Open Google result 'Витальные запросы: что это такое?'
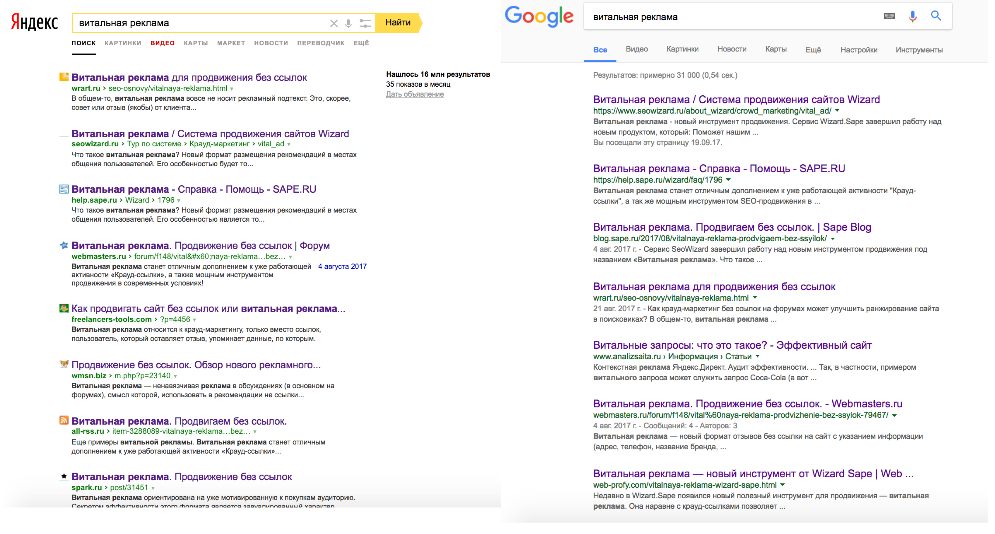The width and height of the screenshot is (995, 534). 732,346
